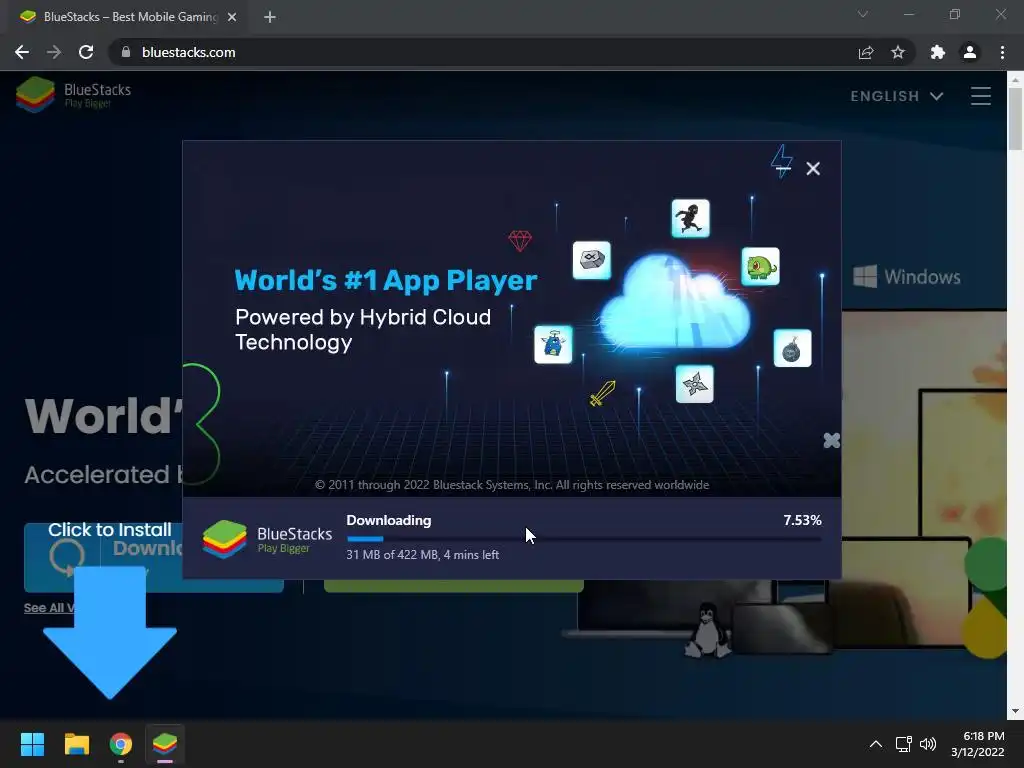Click the glowing cloud graphic
Viewport: 1024px width, 768px height.
click(675, 303)
